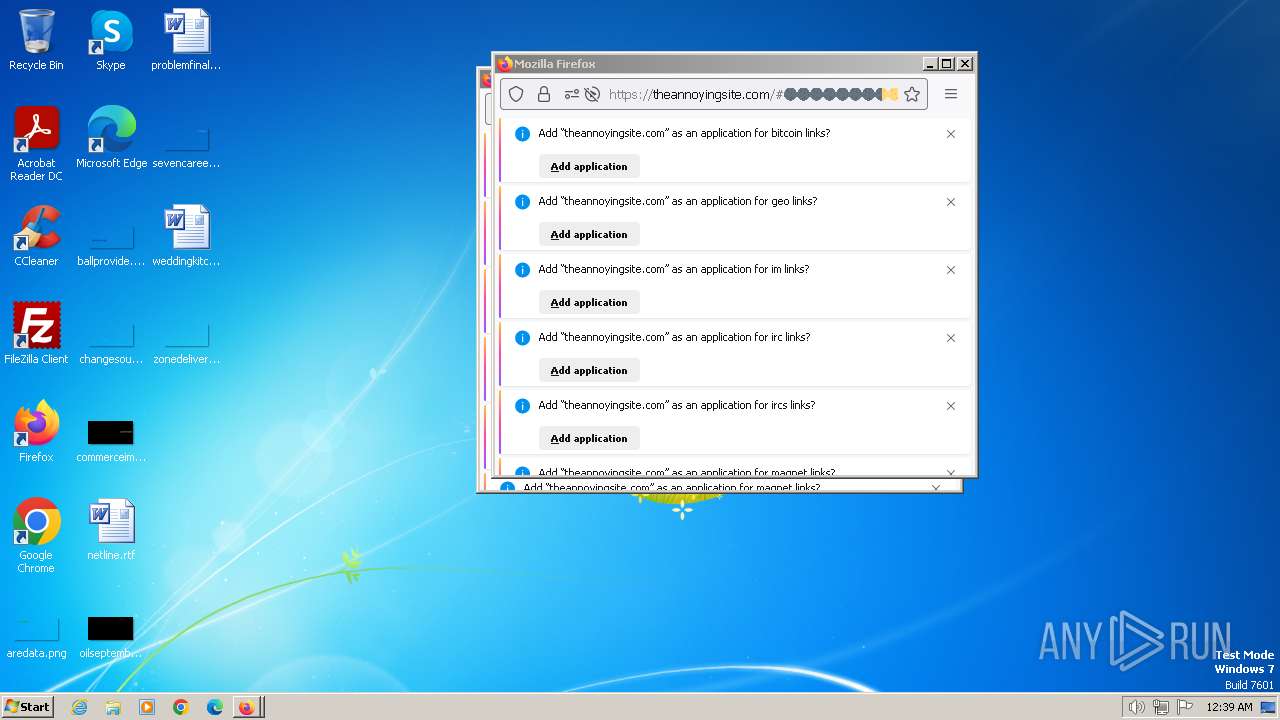The image size is (1280, 720).
Task: Click the info icon on im notification
Action: pyautogui.click(x=522, y=270)
